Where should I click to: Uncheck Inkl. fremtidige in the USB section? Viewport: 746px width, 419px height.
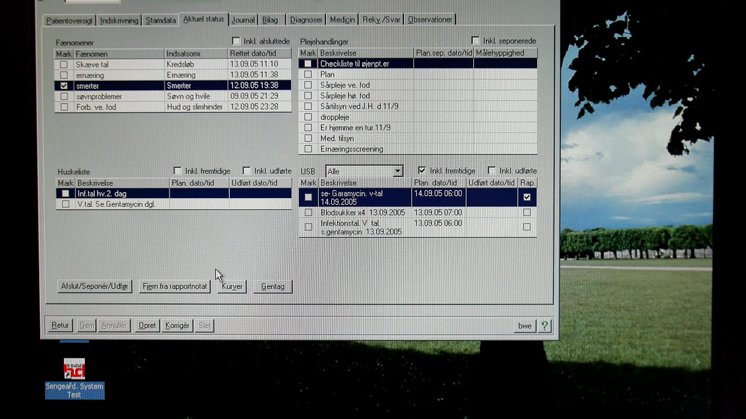click(422, 171)
